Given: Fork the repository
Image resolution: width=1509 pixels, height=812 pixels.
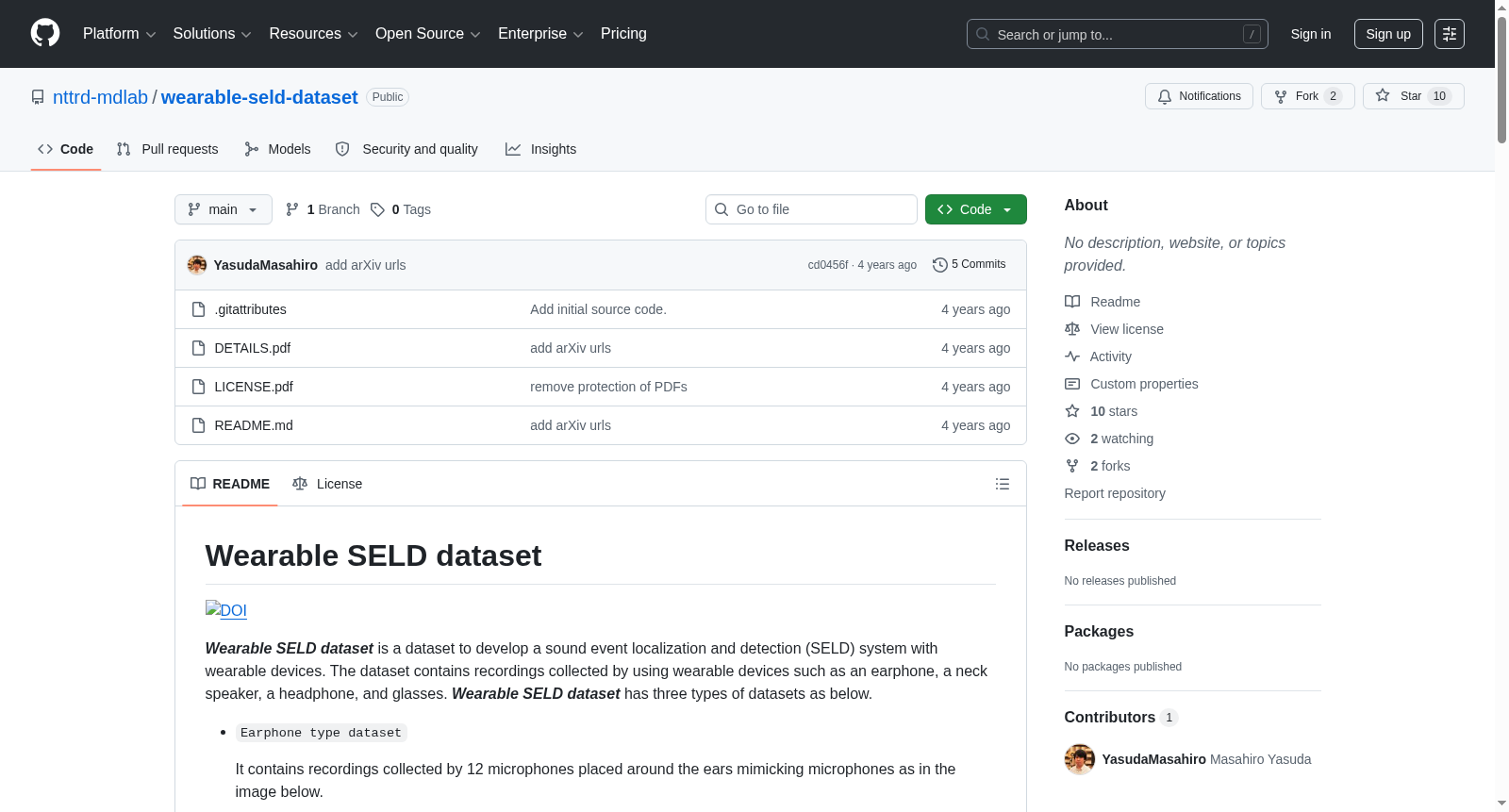Looking at the screenshot, I should [x=1307, y=96].
